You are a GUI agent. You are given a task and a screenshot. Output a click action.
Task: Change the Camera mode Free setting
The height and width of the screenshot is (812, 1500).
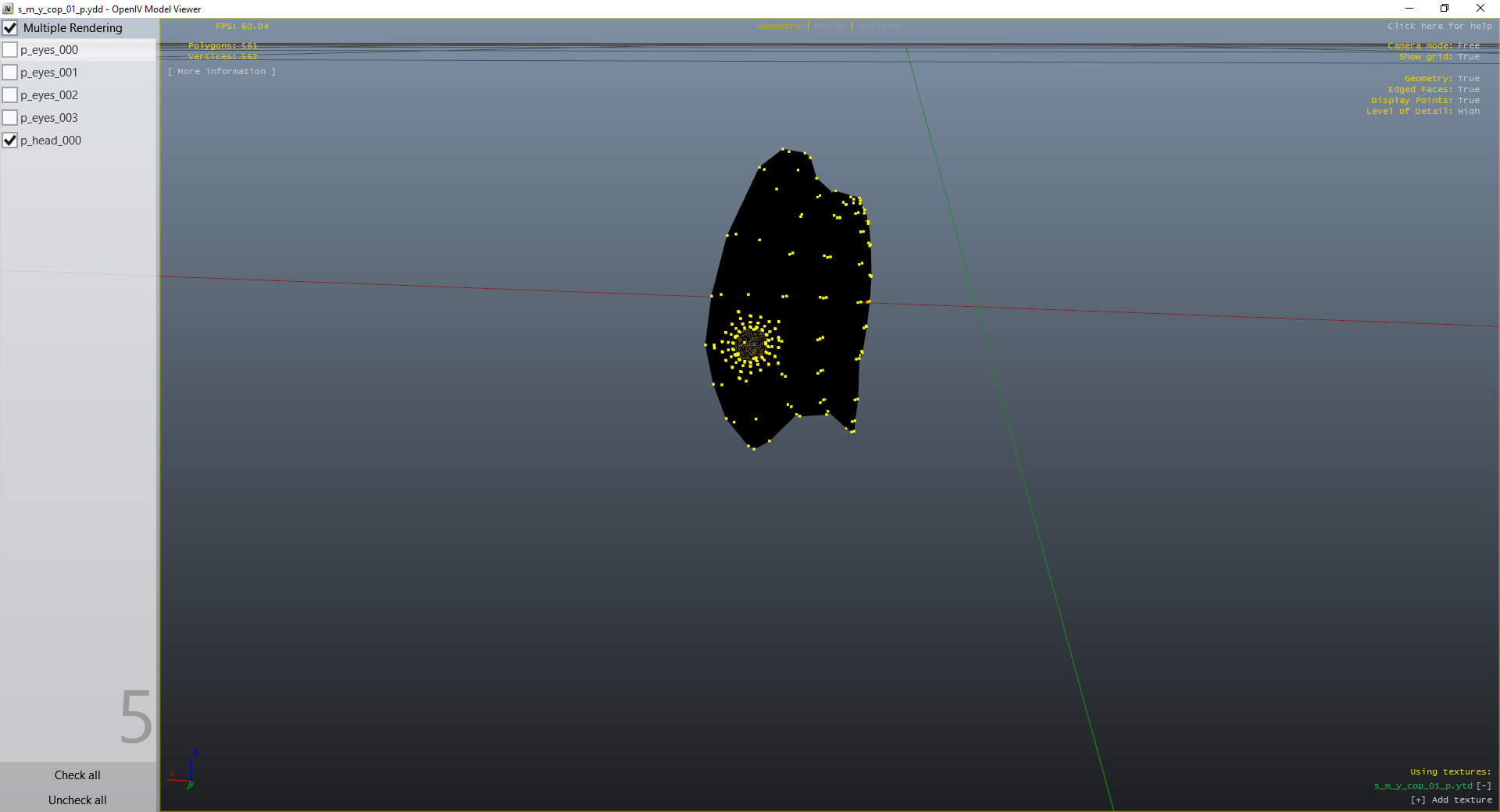click(x=1434, y=46)
